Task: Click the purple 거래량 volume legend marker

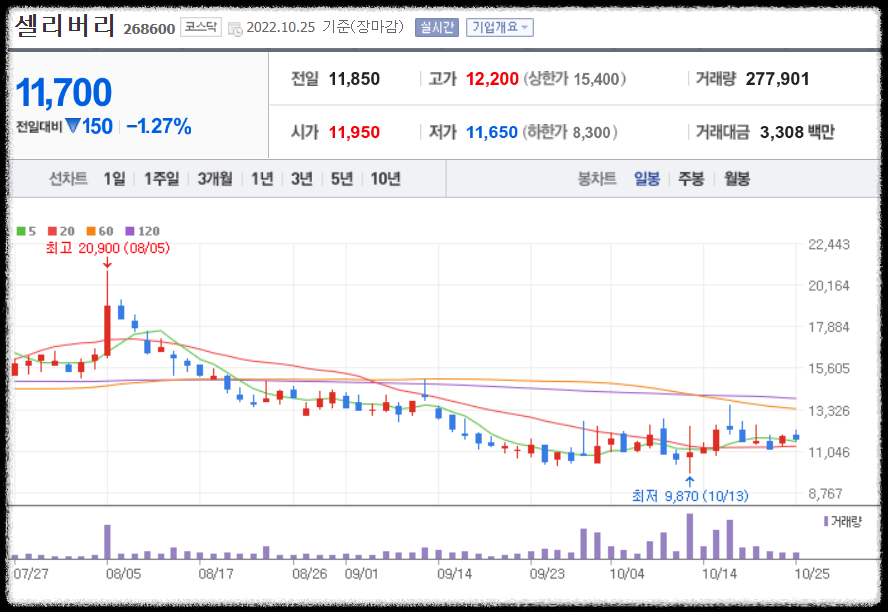Action: pyautogui.click(x=826, y=521)
